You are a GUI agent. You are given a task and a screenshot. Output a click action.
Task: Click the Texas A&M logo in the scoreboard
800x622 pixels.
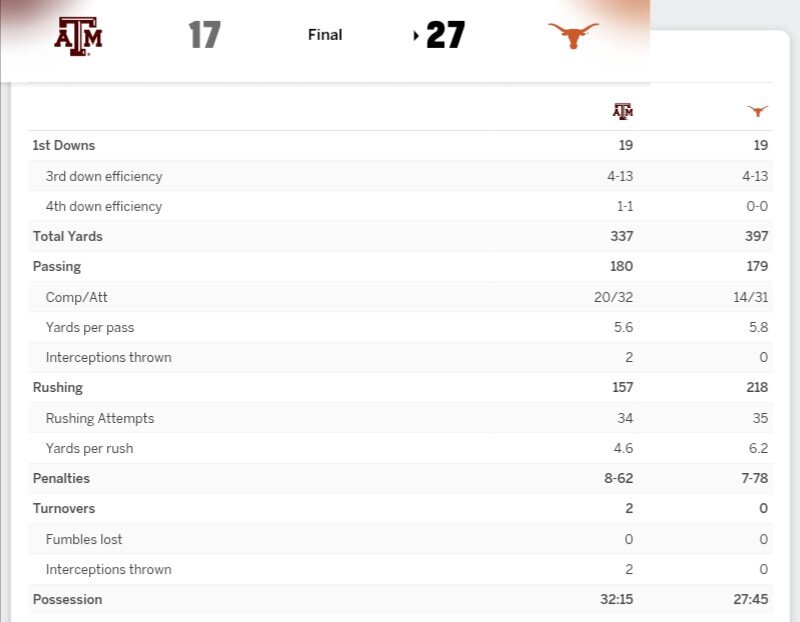(78, 36)
